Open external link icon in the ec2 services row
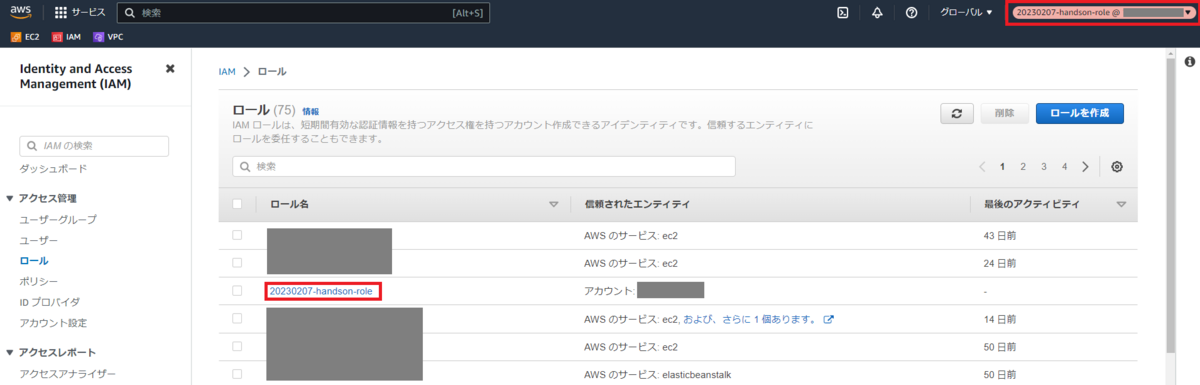Image resolution: width=1200 pixels, height=385 pixels. click(828, 320)
